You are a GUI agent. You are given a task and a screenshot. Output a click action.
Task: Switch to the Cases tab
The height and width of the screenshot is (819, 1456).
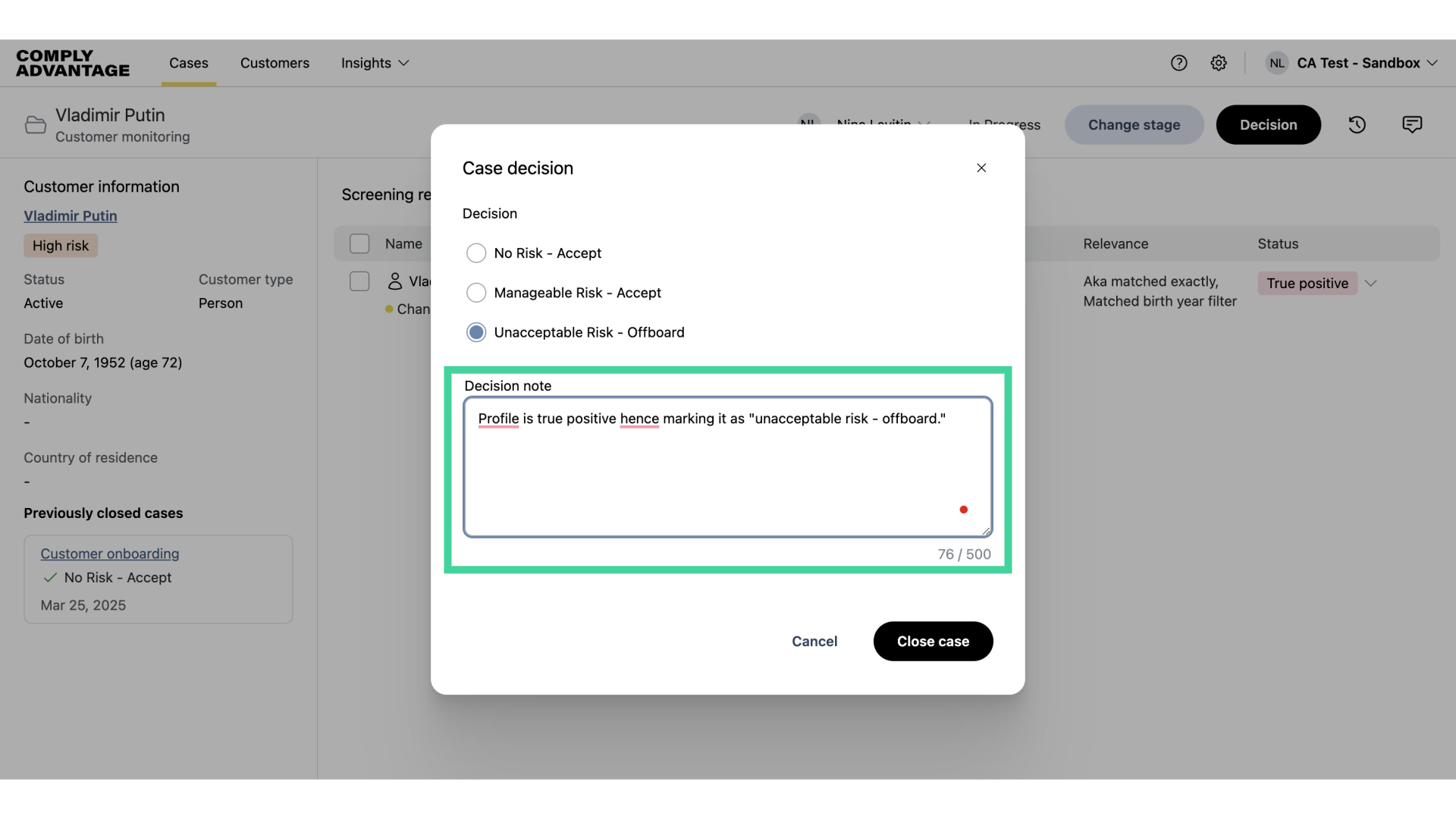[188, 64]
